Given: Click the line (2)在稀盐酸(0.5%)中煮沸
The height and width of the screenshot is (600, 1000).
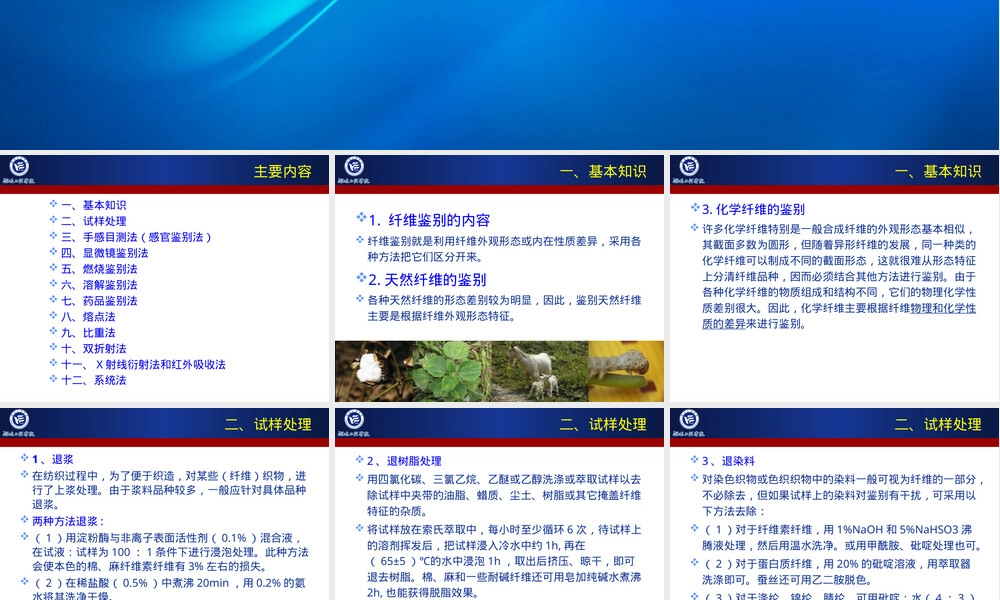Looking at the screenshot, I should tap(169, 589).
